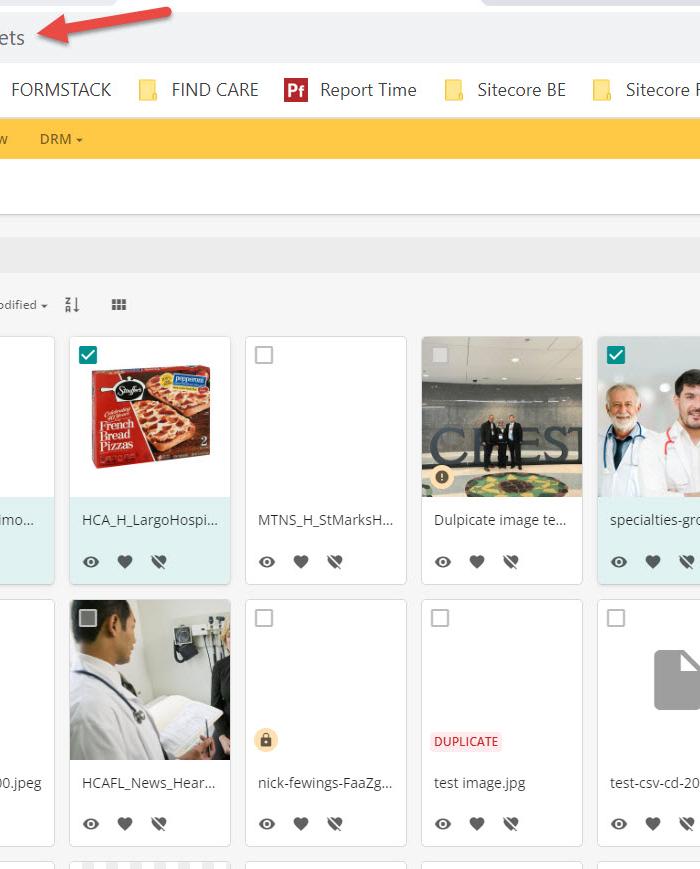Check the test image.jpg checkbox
700x869 pixels.
(440, 618)
